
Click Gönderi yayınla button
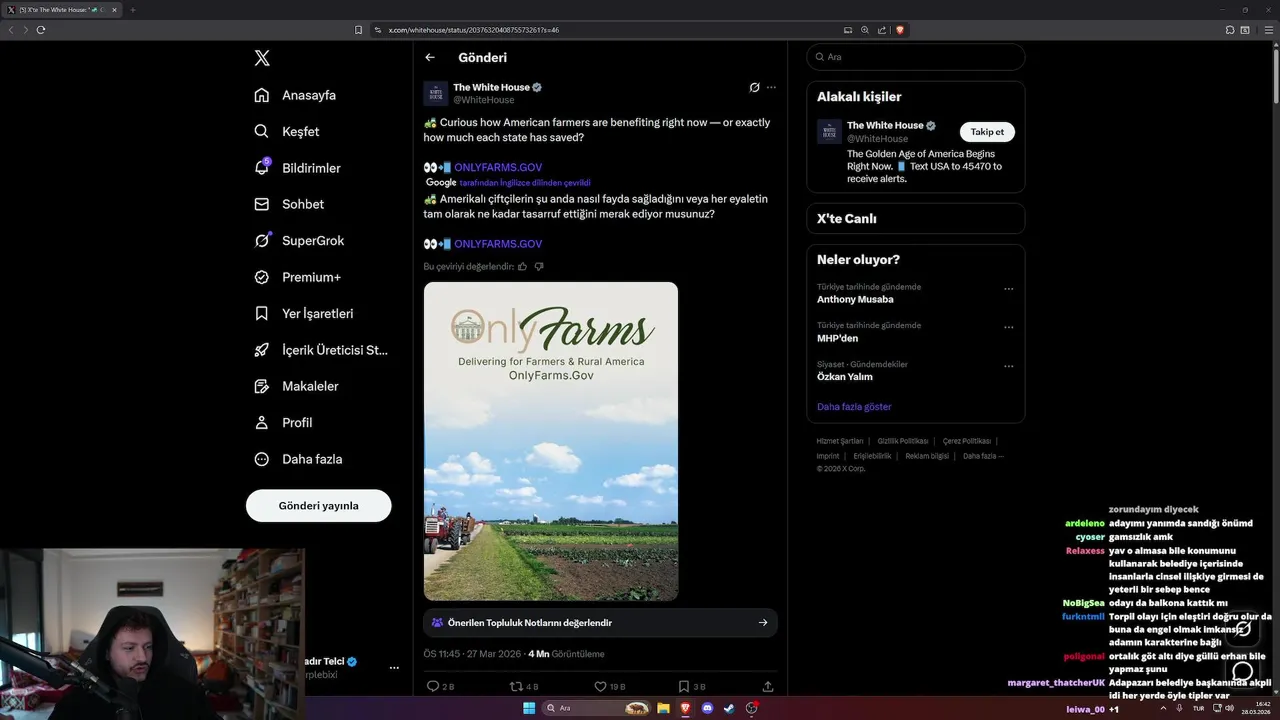318,506
